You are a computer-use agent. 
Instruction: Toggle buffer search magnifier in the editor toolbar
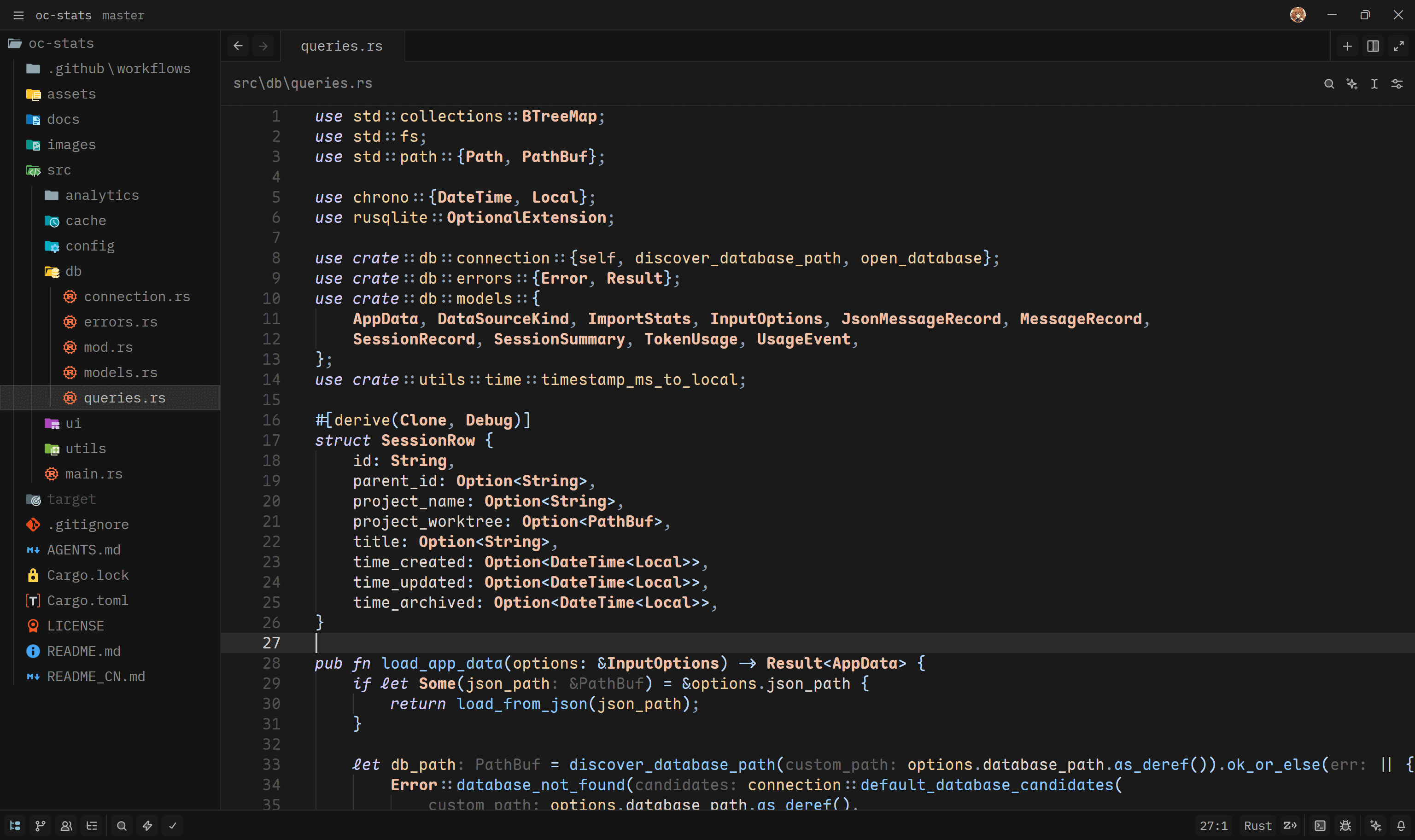click(1329, 84)
